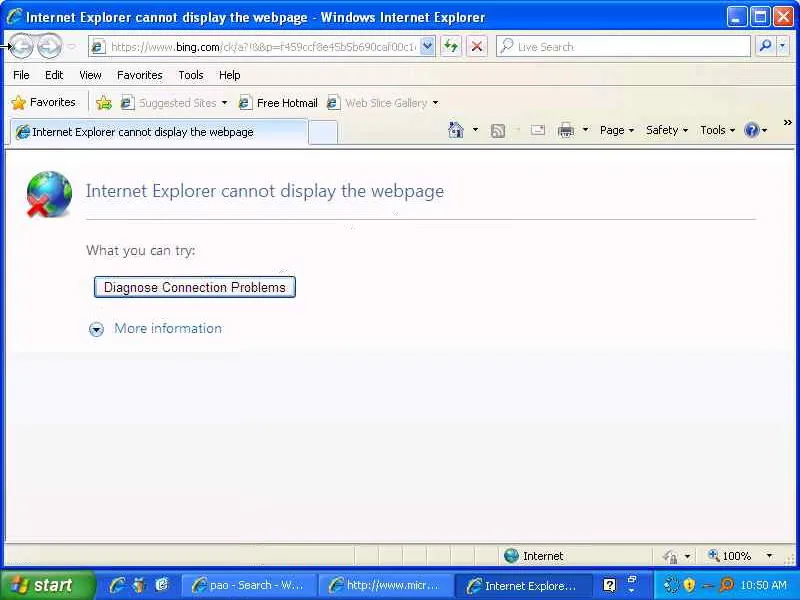Open search provider options dropdown
Viewport: 800px width, 600px height.
[x=783, y=46]
